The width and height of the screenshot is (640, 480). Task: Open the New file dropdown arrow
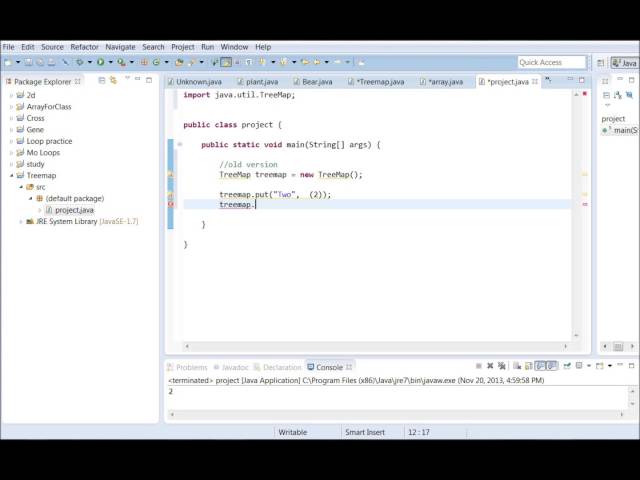pyautogui.click(x=18, y=62)
